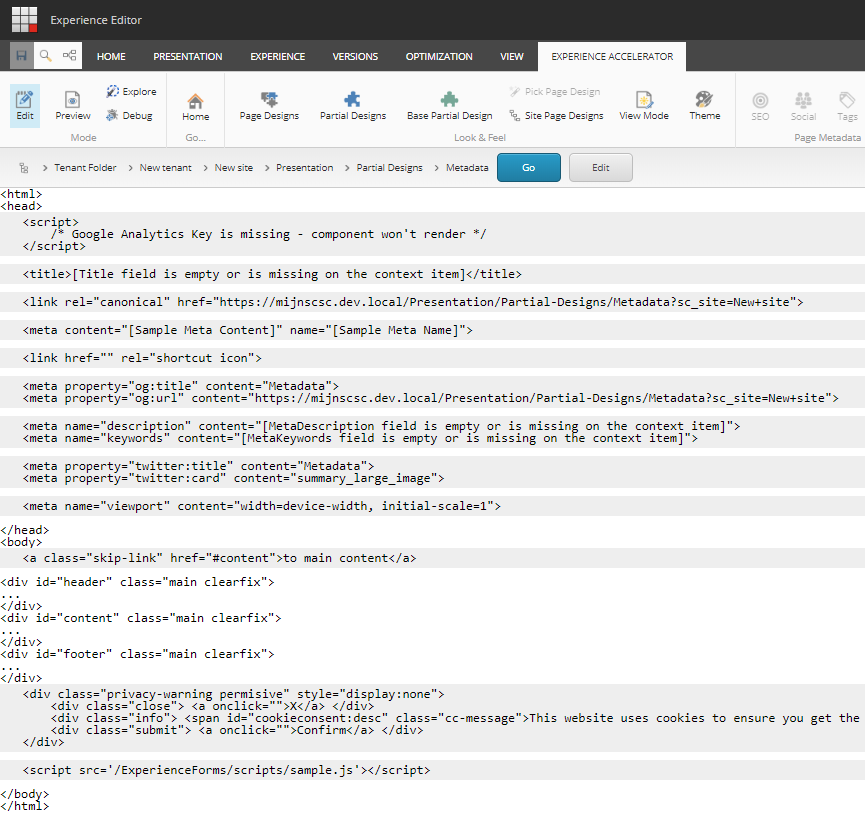Switch to the VERSIONS tab

[355, 56]
